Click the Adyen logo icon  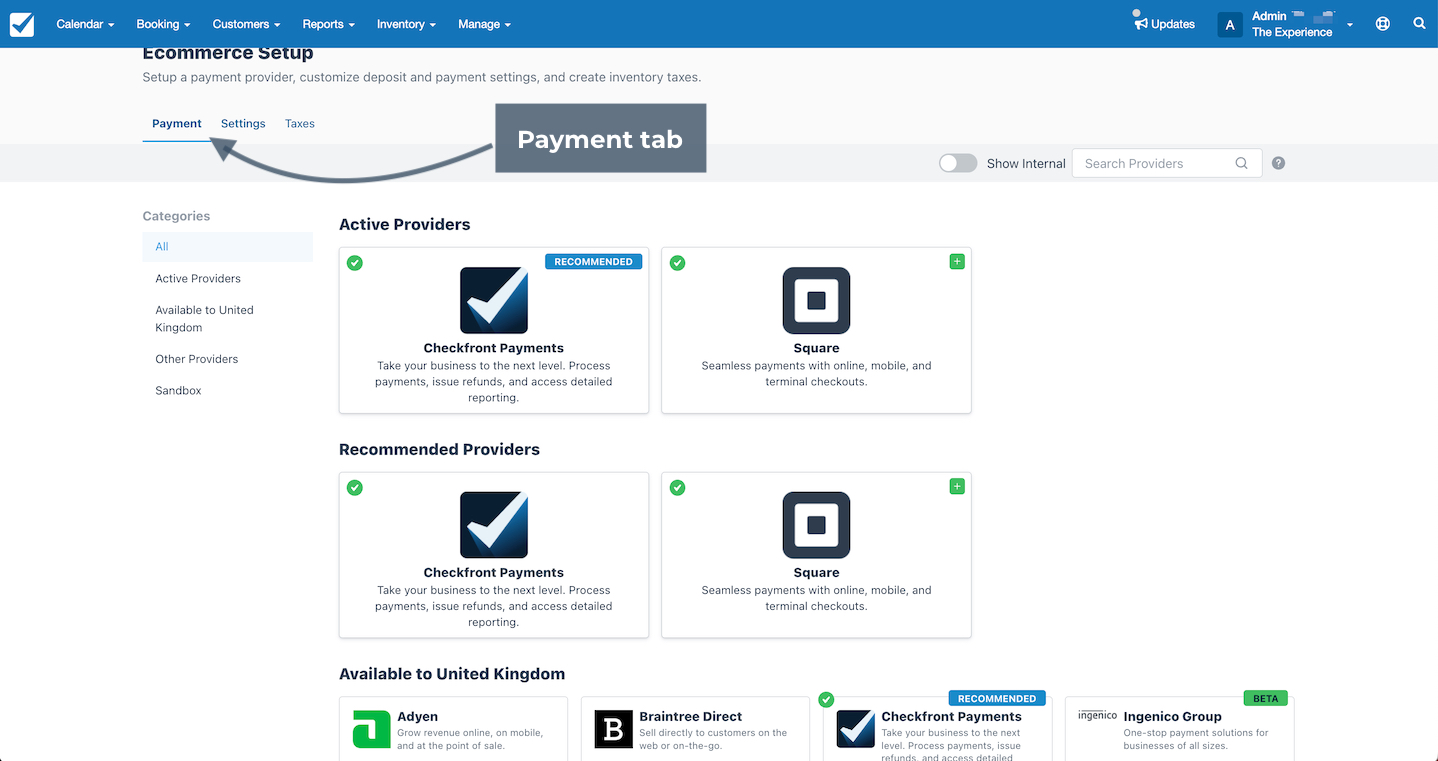372,729
